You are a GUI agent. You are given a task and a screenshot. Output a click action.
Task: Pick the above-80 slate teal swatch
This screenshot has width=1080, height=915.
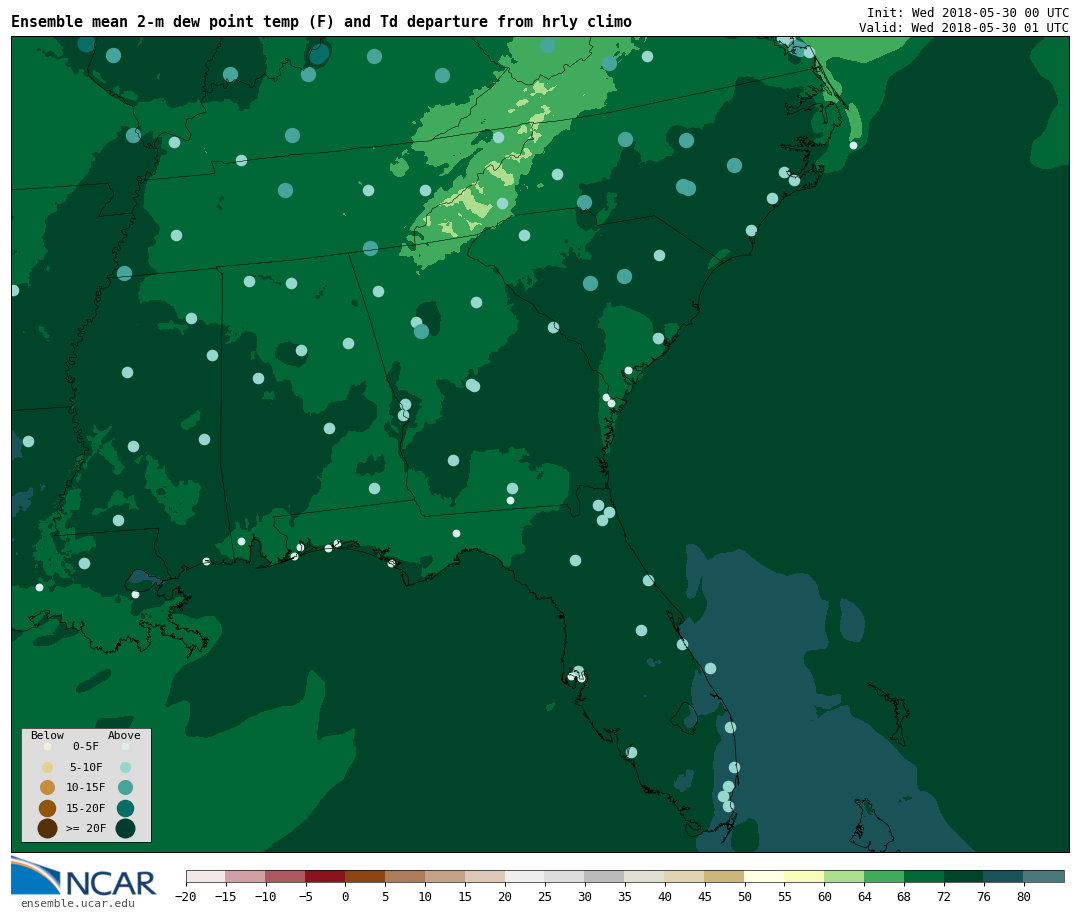[1045, 876]
